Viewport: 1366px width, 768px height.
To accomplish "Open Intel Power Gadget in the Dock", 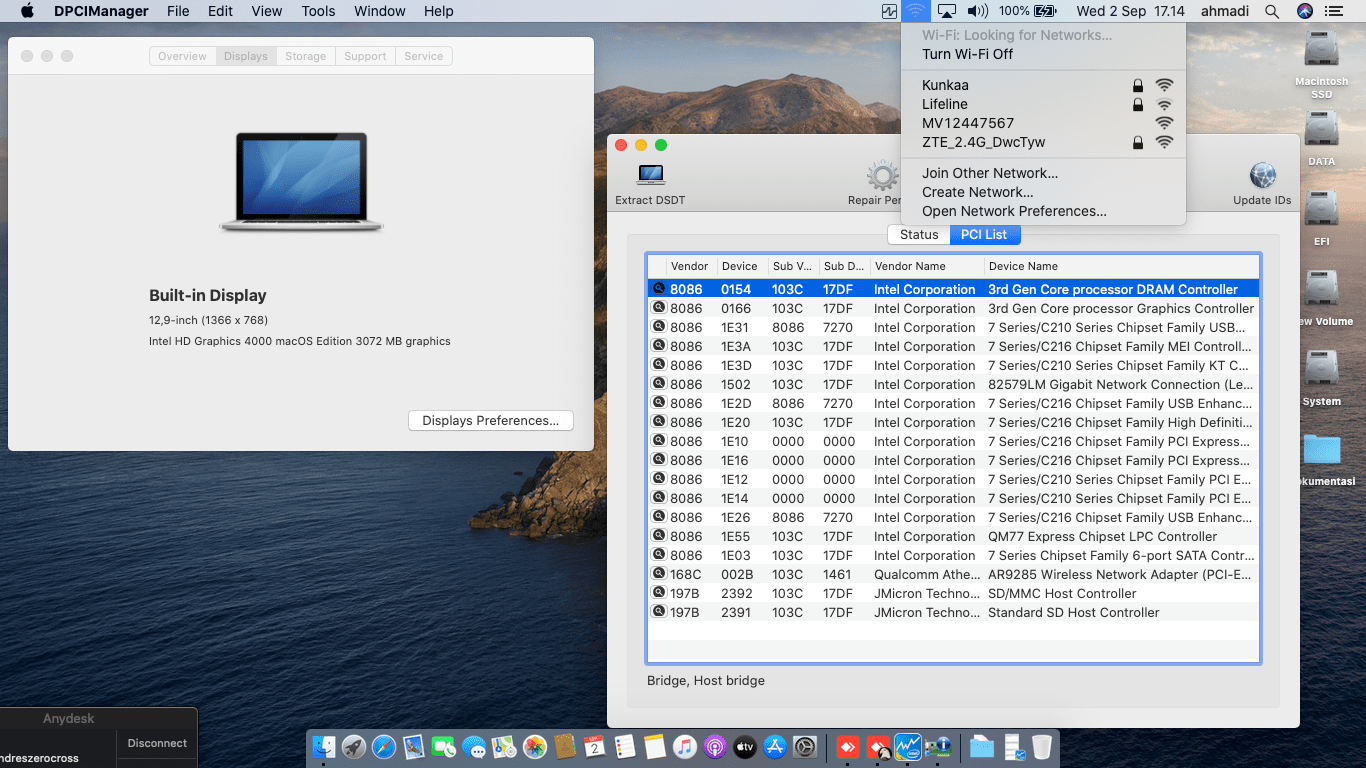I will click(x=908, y=746).
